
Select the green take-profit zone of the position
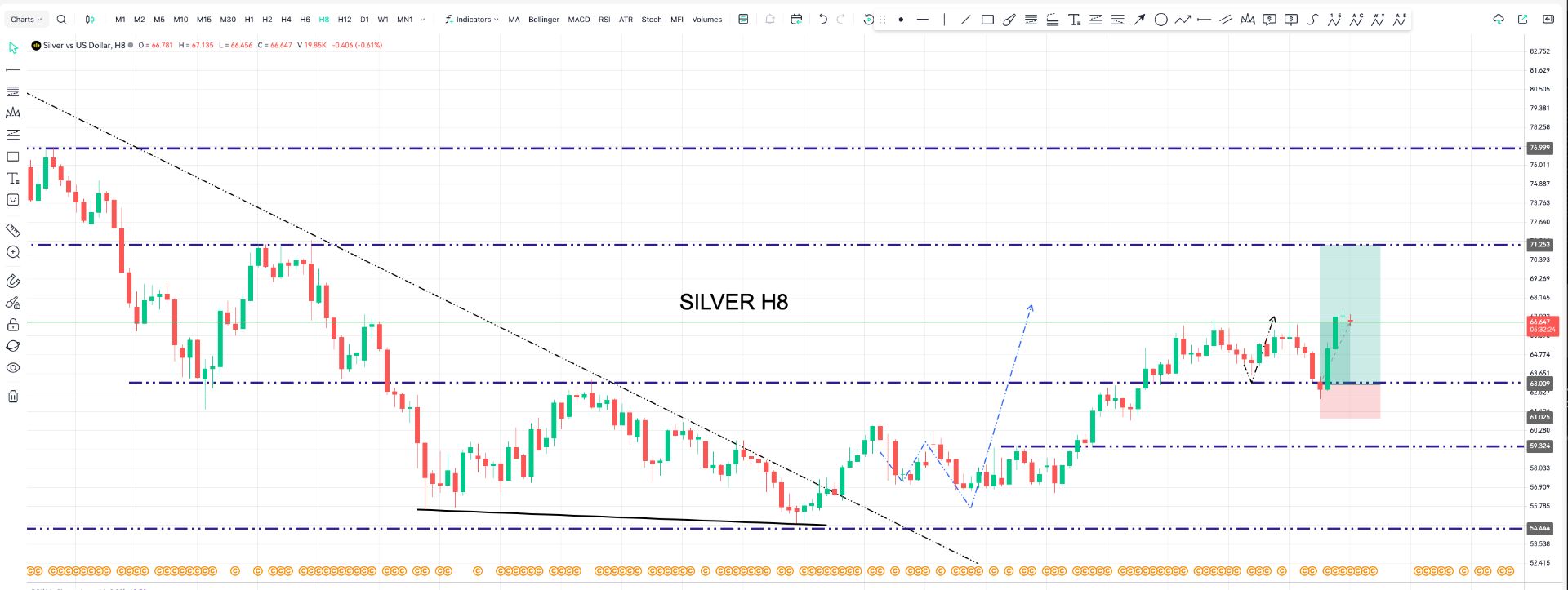[x=1350, y=314]
